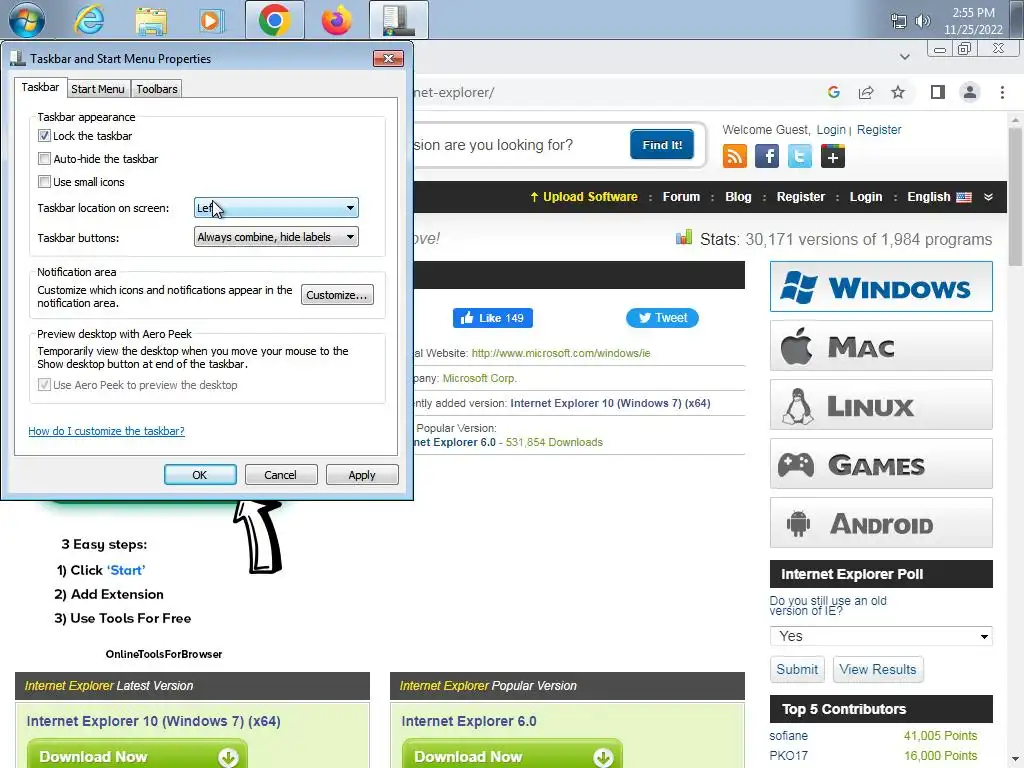This screenshot has width=1024, height=768.
Task: Click the Chrome tab search chevron
Action: point(904,57)
